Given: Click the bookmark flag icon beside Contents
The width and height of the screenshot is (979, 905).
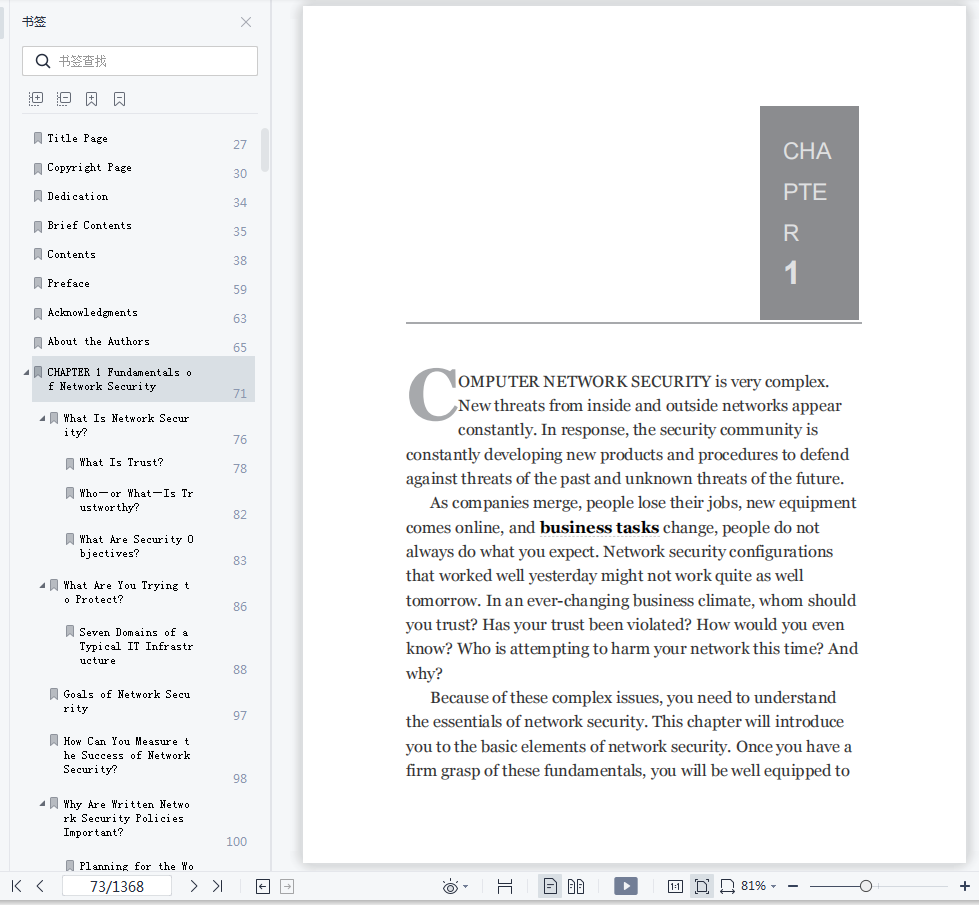Looking at the screenshot, I should pyautogui.click(x=38, y=254).
